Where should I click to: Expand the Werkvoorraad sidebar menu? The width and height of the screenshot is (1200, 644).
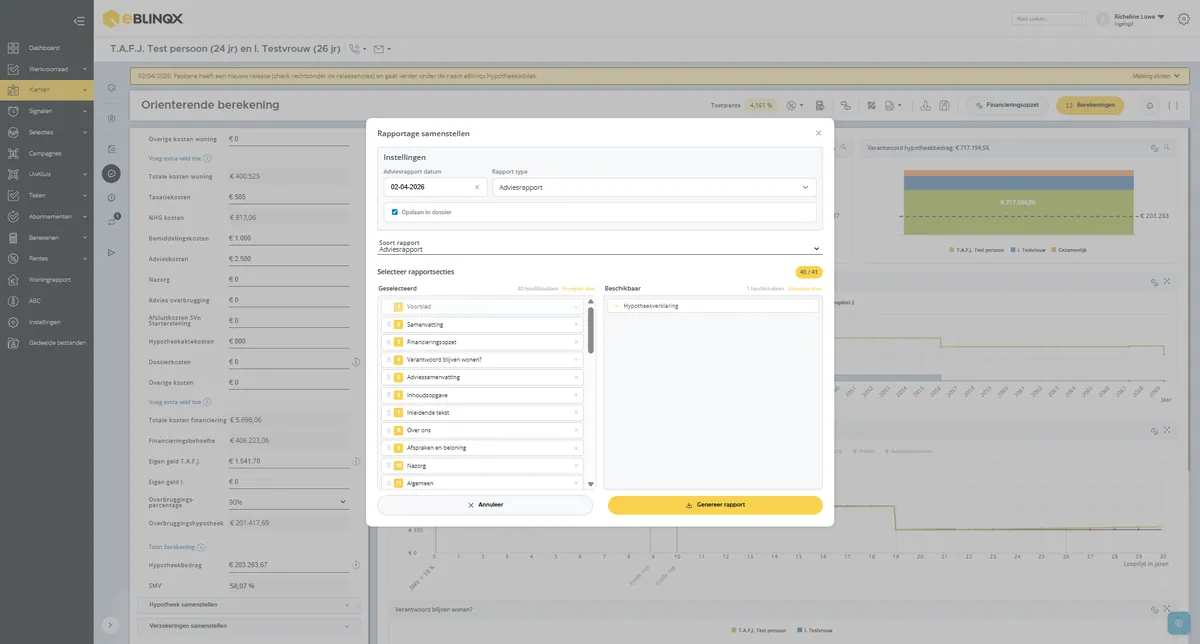(46, 69)
